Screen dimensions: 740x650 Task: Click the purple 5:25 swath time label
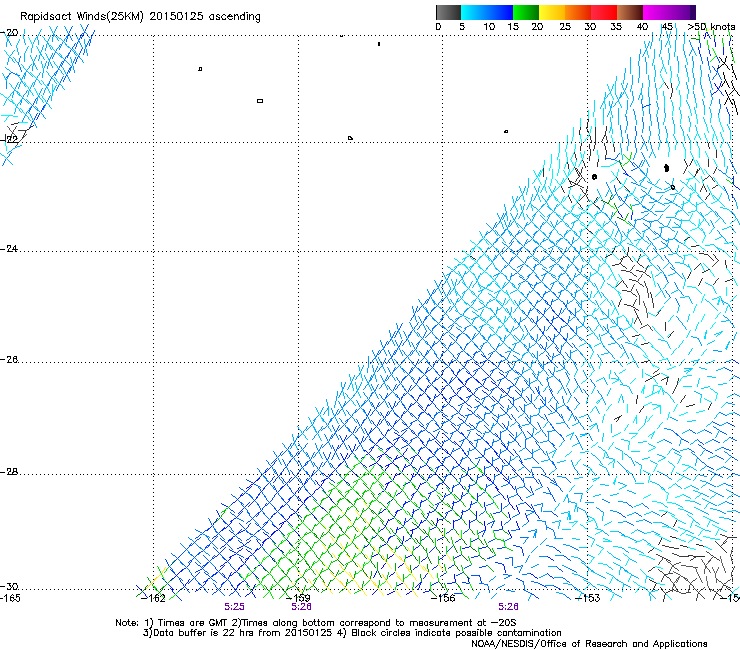(x=235, y=607)
